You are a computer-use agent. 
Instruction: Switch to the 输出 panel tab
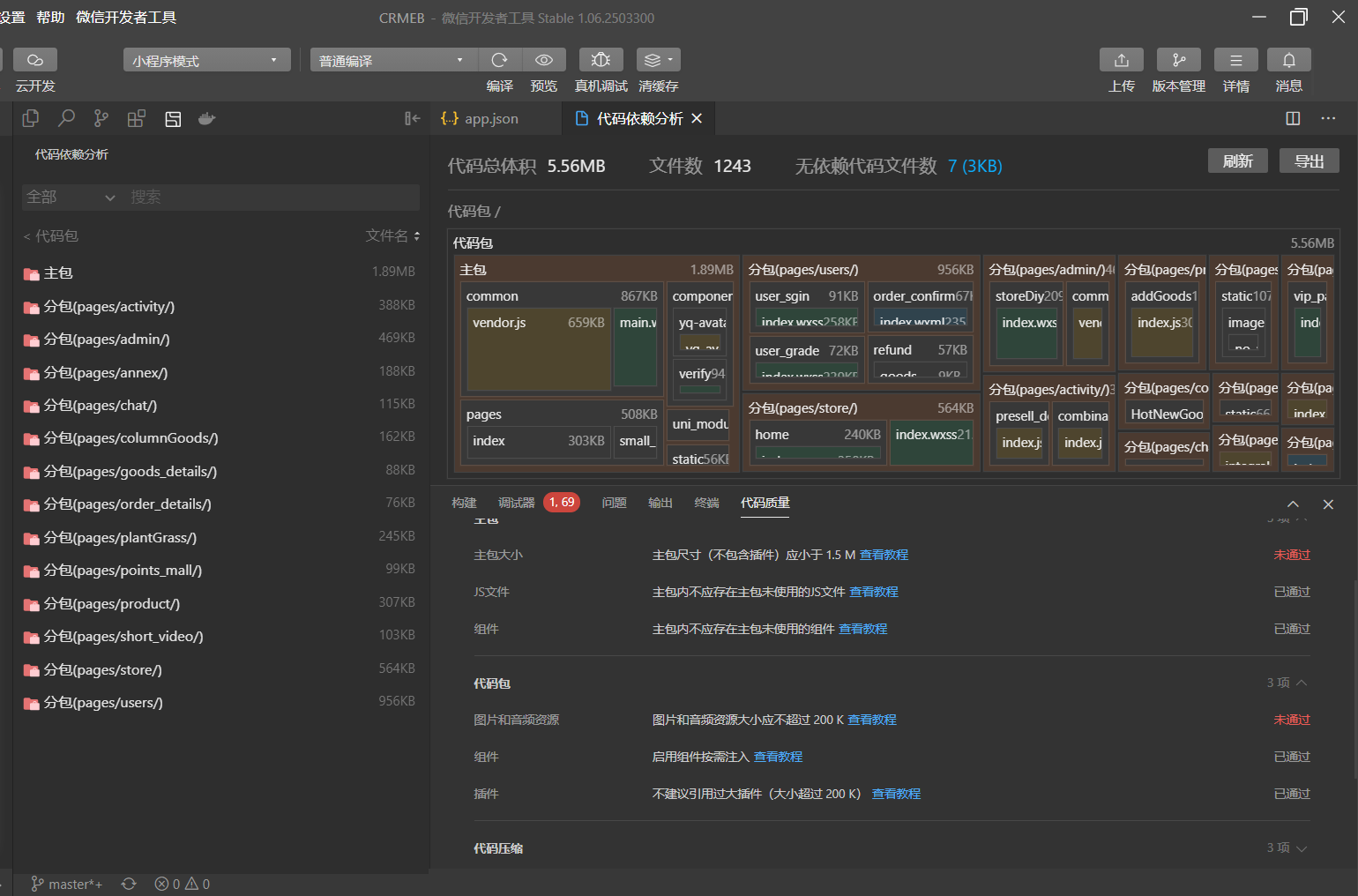coord(660,503)
